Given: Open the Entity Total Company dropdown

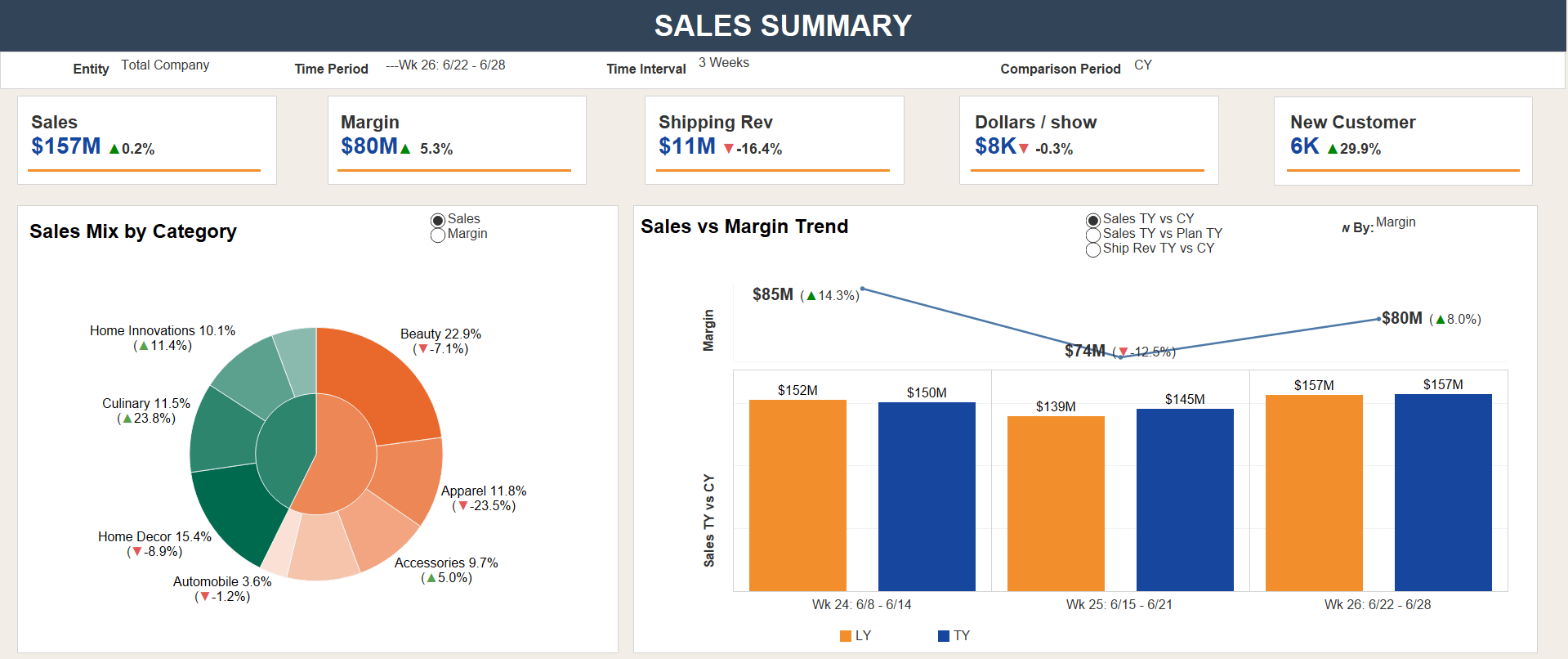Looking at the screenshot, I should 165,65.
